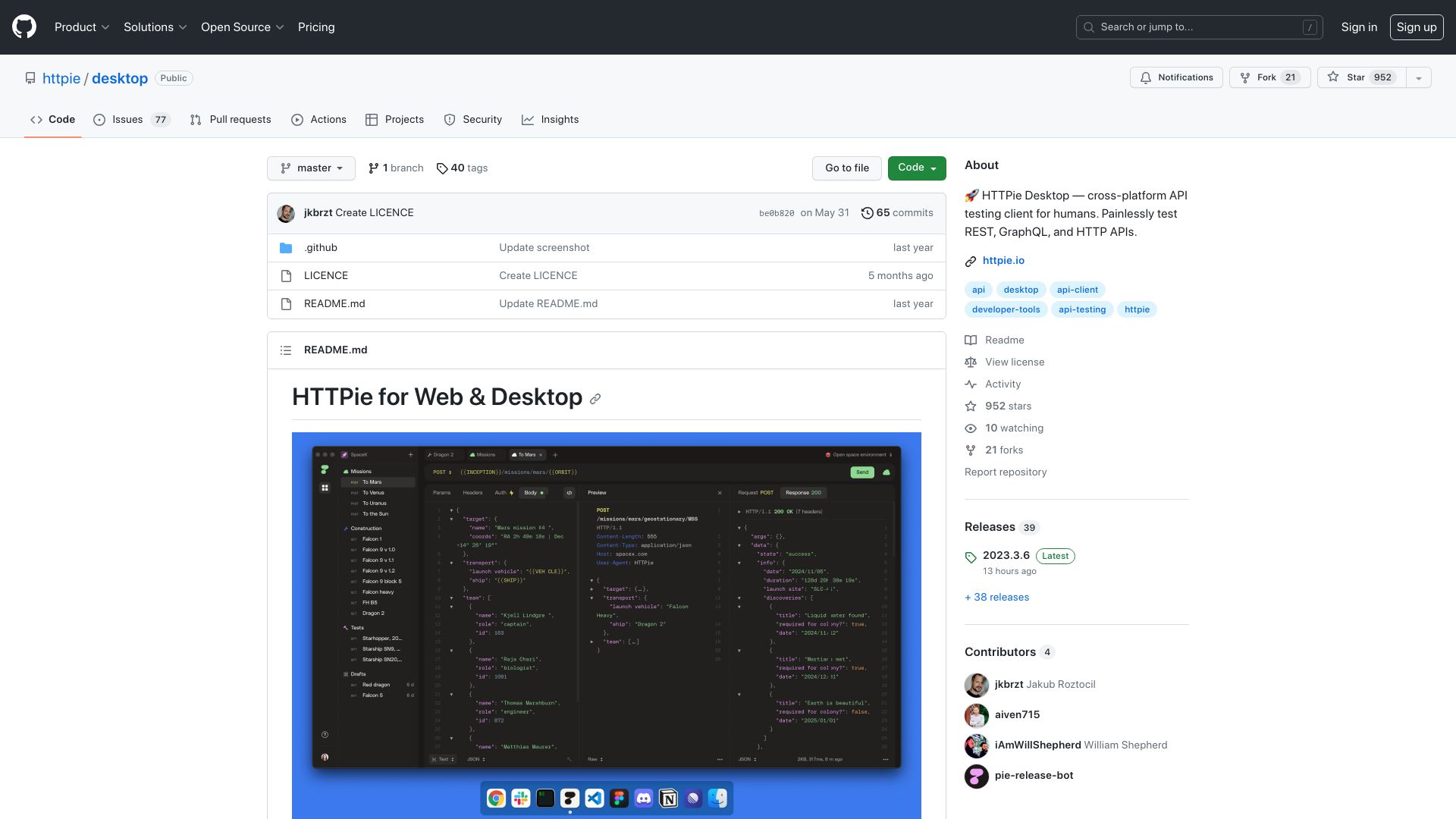Click the branch icon for 1 branch
Viewport: 1456px width, 819px height.
coord(374,168)
